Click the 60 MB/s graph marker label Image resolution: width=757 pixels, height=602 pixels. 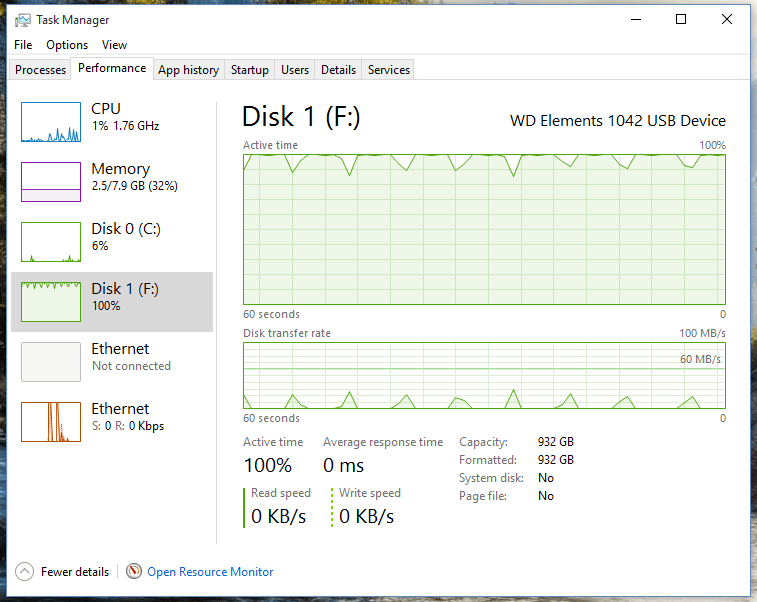[x=700, y=359]
